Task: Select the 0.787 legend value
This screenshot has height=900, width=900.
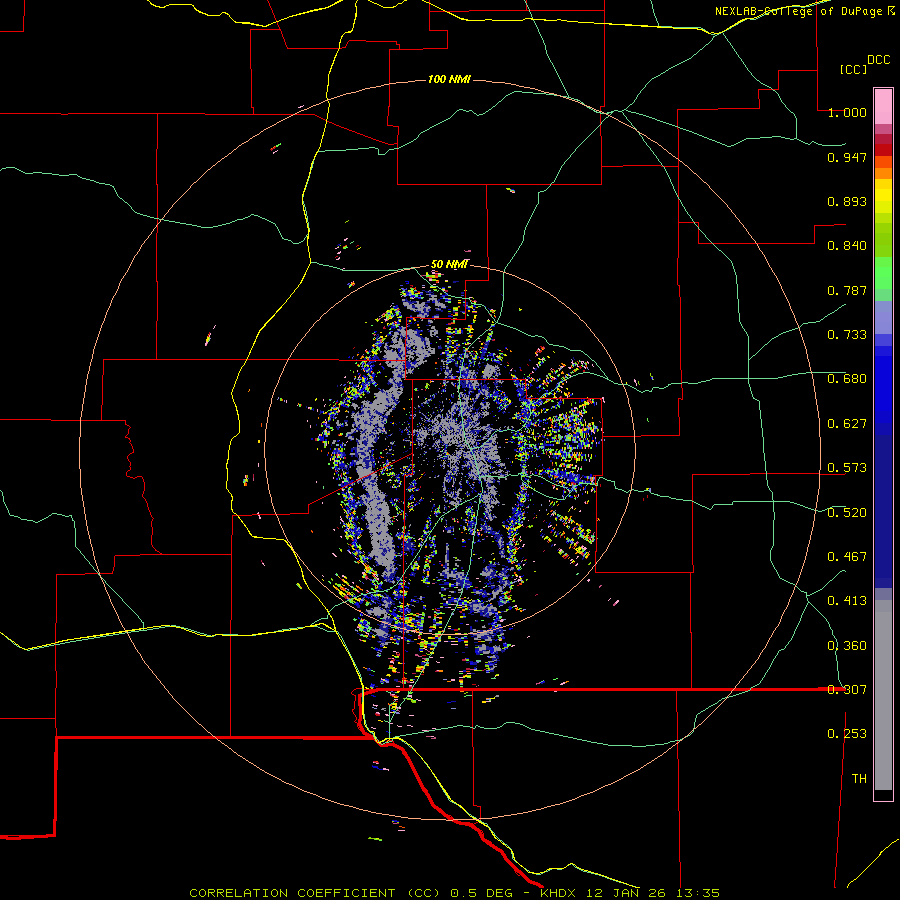Action: pyautogui.click(x=847, y=290)
